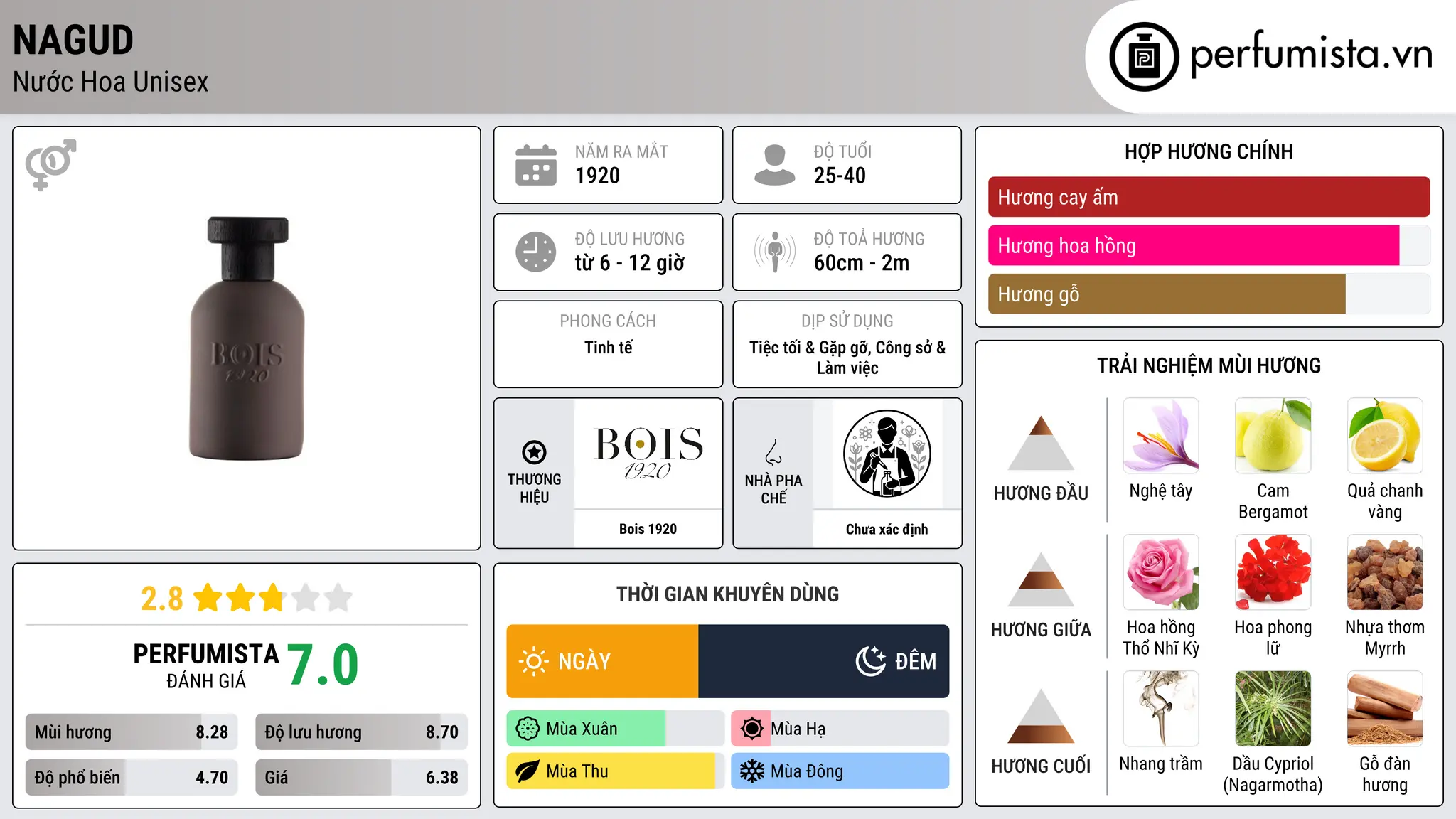Click the unisex gender symbol icon

coord(50,164)
